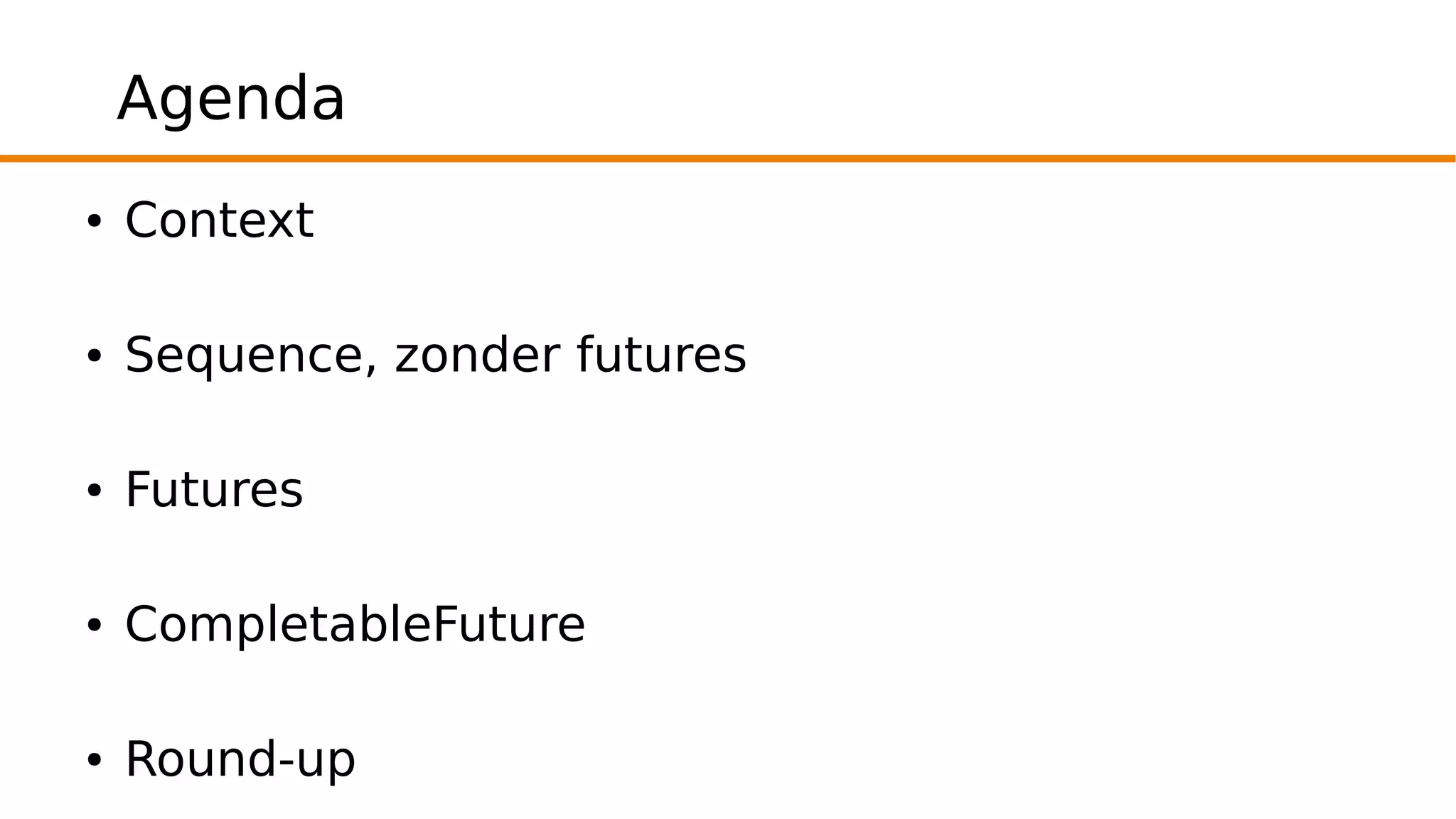Click the bullet point before Context
This screenshot has height=819, width=1456.
pyautogui.click(x=94, y=221)
